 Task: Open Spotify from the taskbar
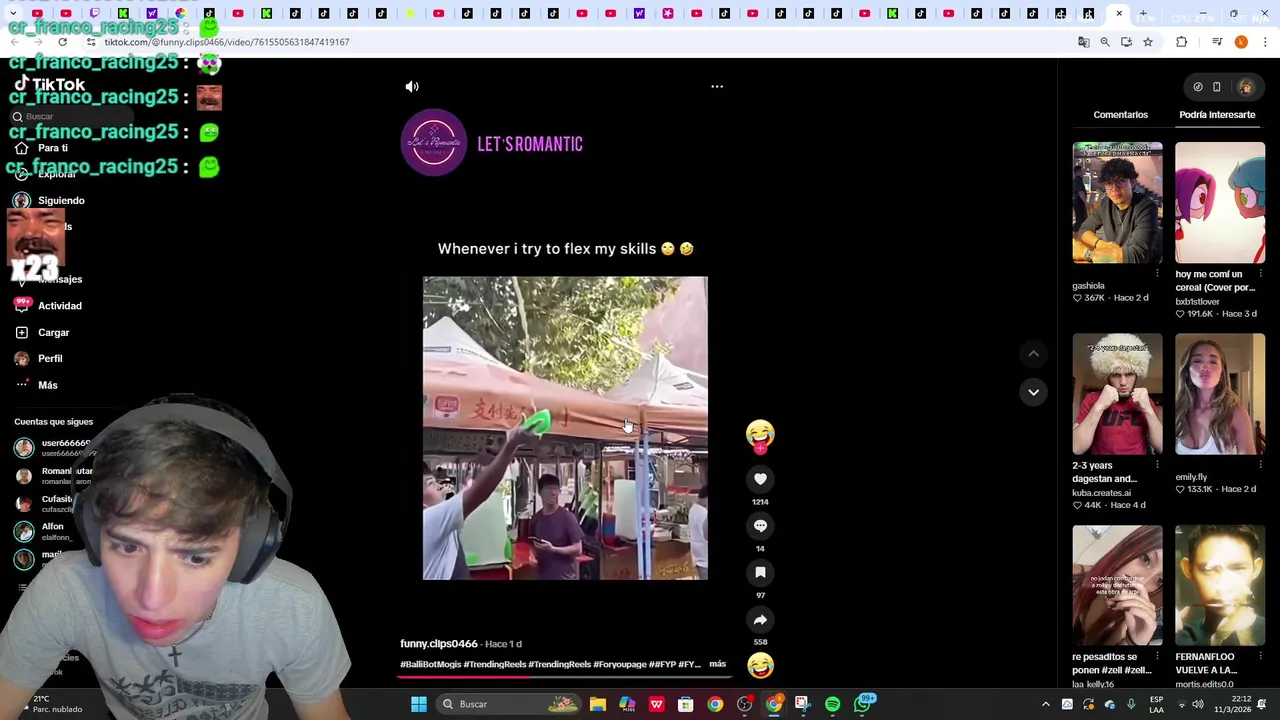pyautogui.click(x=832, y=704)
